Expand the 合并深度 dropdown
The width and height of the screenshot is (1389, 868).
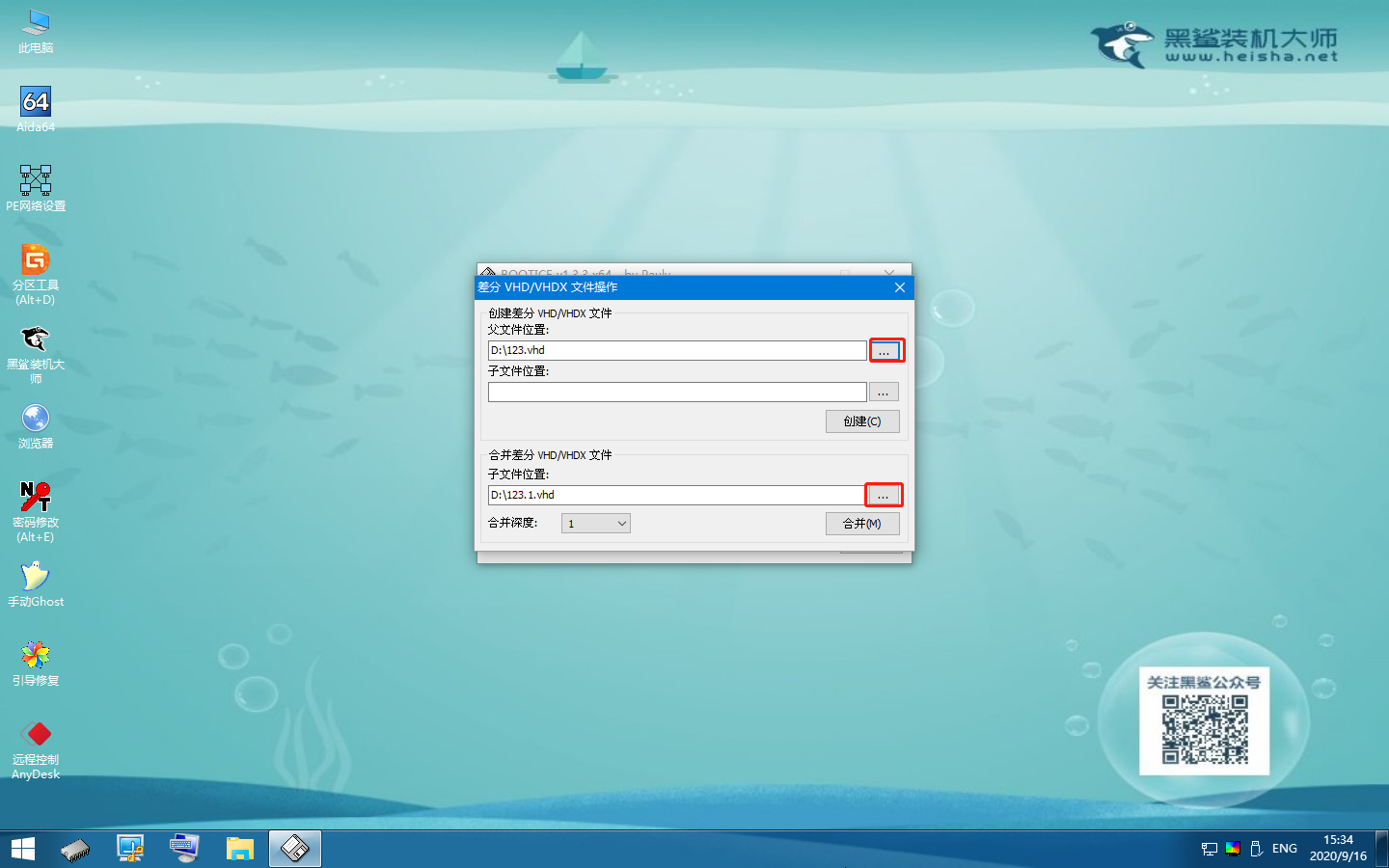pos(596,524)
